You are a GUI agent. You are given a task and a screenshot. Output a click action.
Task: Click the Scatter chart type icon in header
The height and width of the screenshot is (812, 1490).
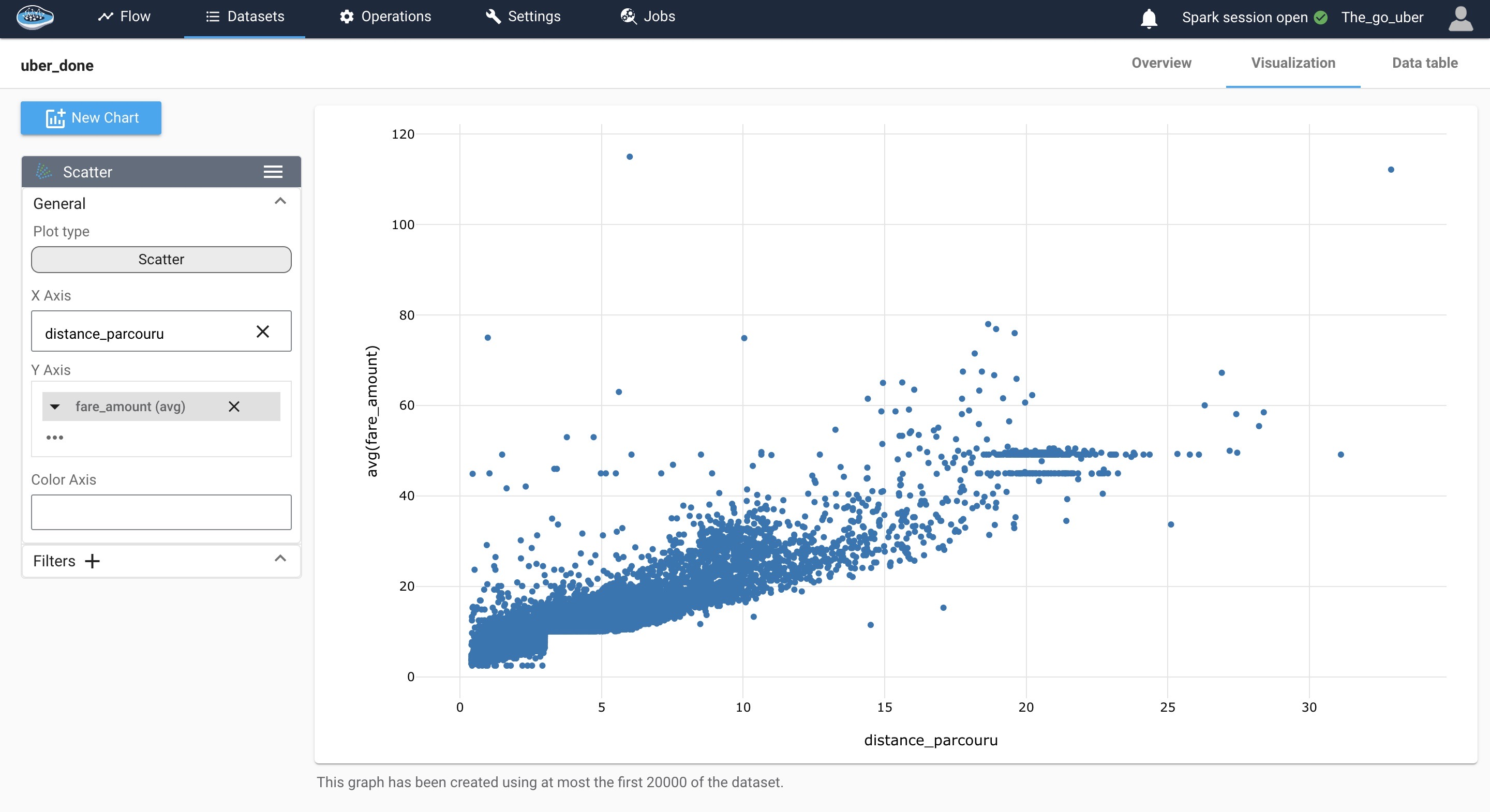(44, 172)
